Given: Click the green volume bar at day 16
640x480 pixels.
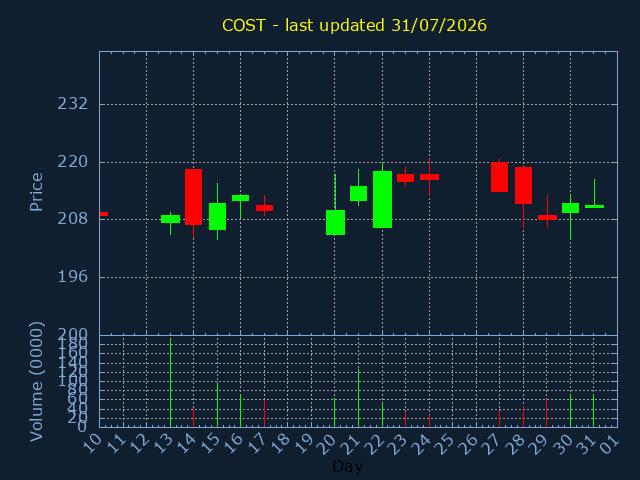Looking at the screenshot, I should 240,411.
